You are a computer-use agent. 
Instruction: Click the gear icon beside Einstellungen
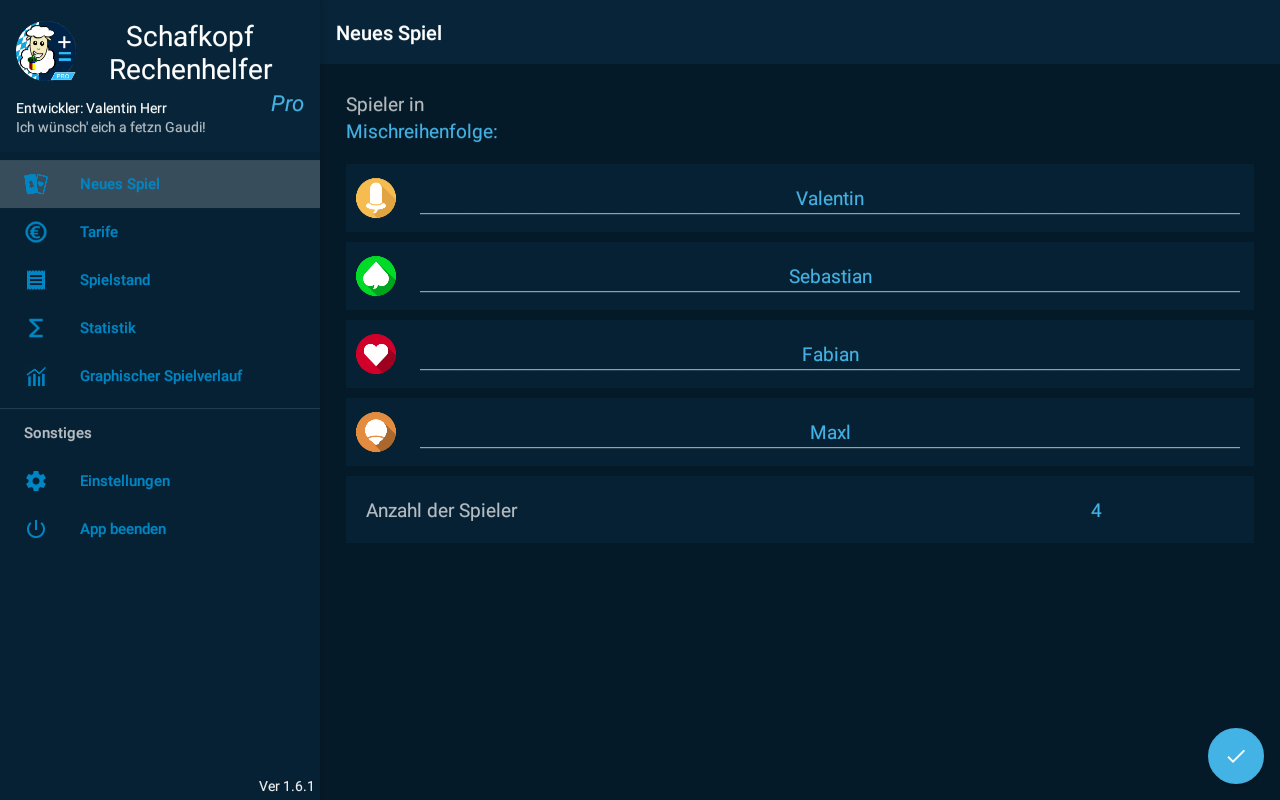[x=36, y=481]
